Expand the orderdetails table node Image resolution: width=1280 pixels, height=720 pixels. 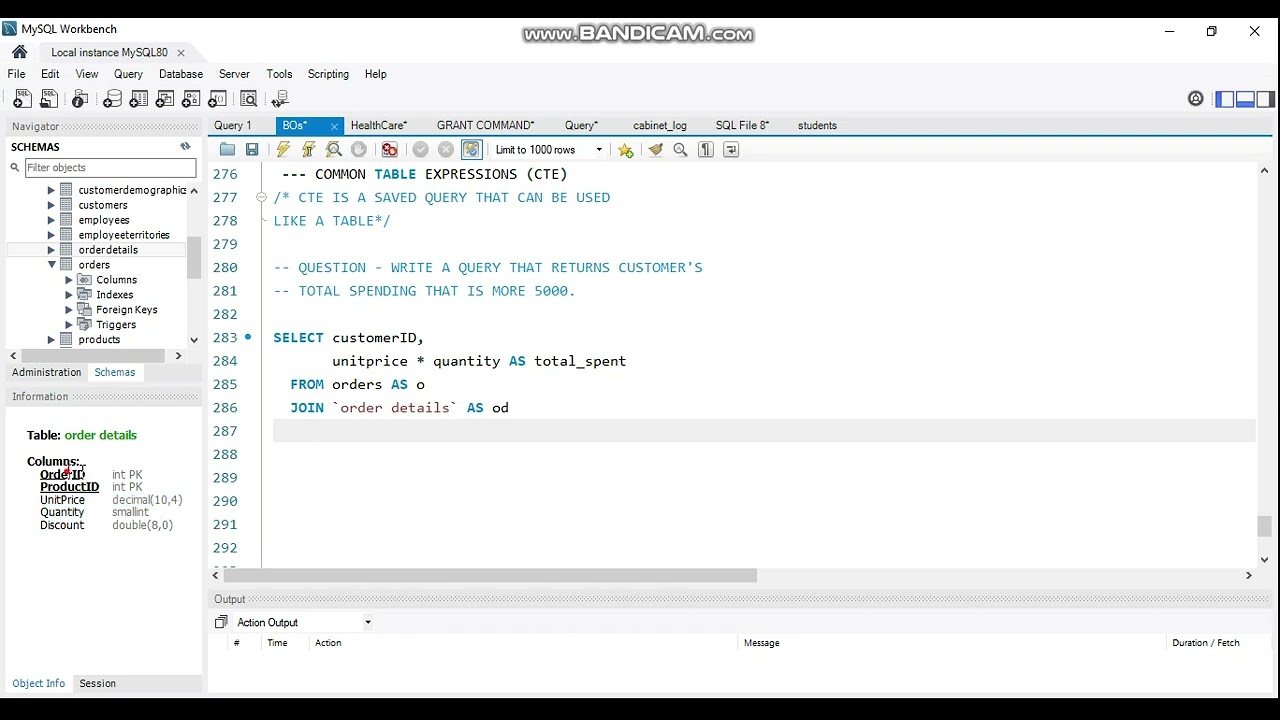click(x=51, y=250)
